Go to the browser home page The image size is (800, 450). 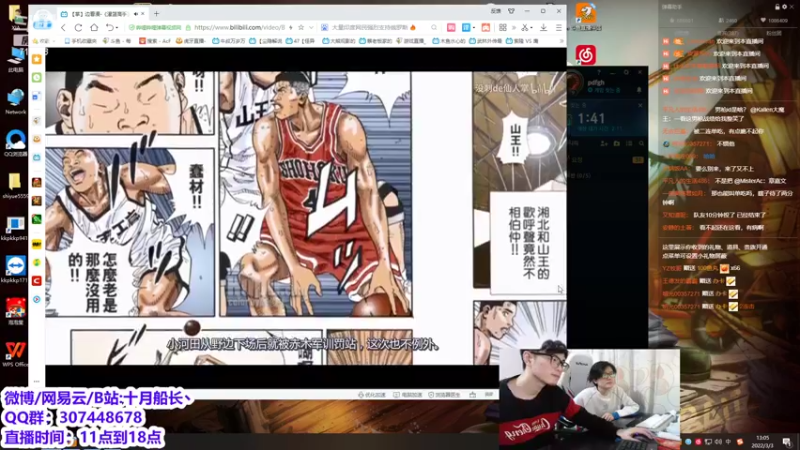click(x=94, y=28)
